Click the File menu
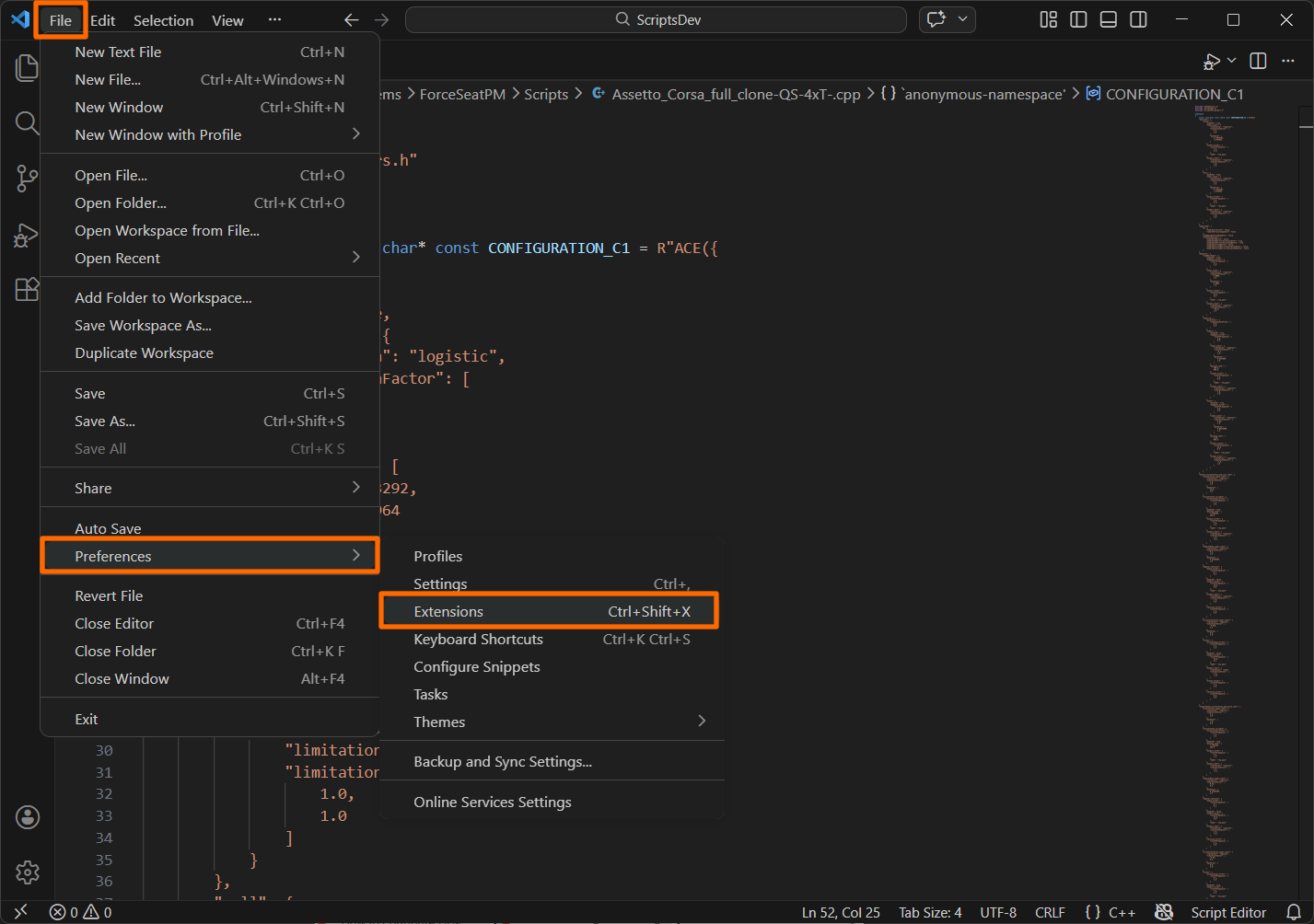The height and width of the screenshot is (924, 1314). coord(61,20)
